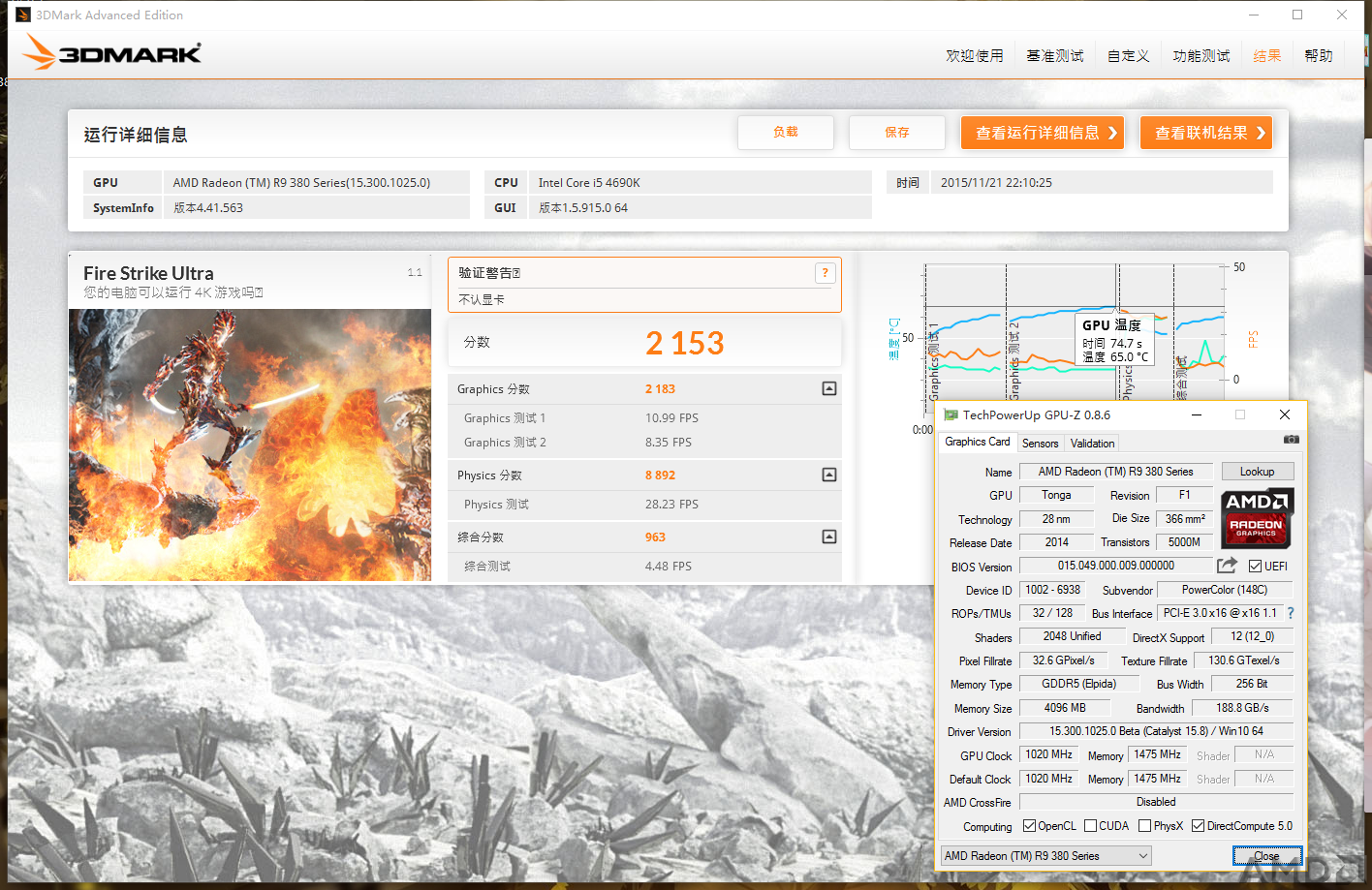Image resolution: width=1372 pixels, height=890 pixels.
Task: Click the Bus Interface question mark icon
Action: tap(1291, 613)
